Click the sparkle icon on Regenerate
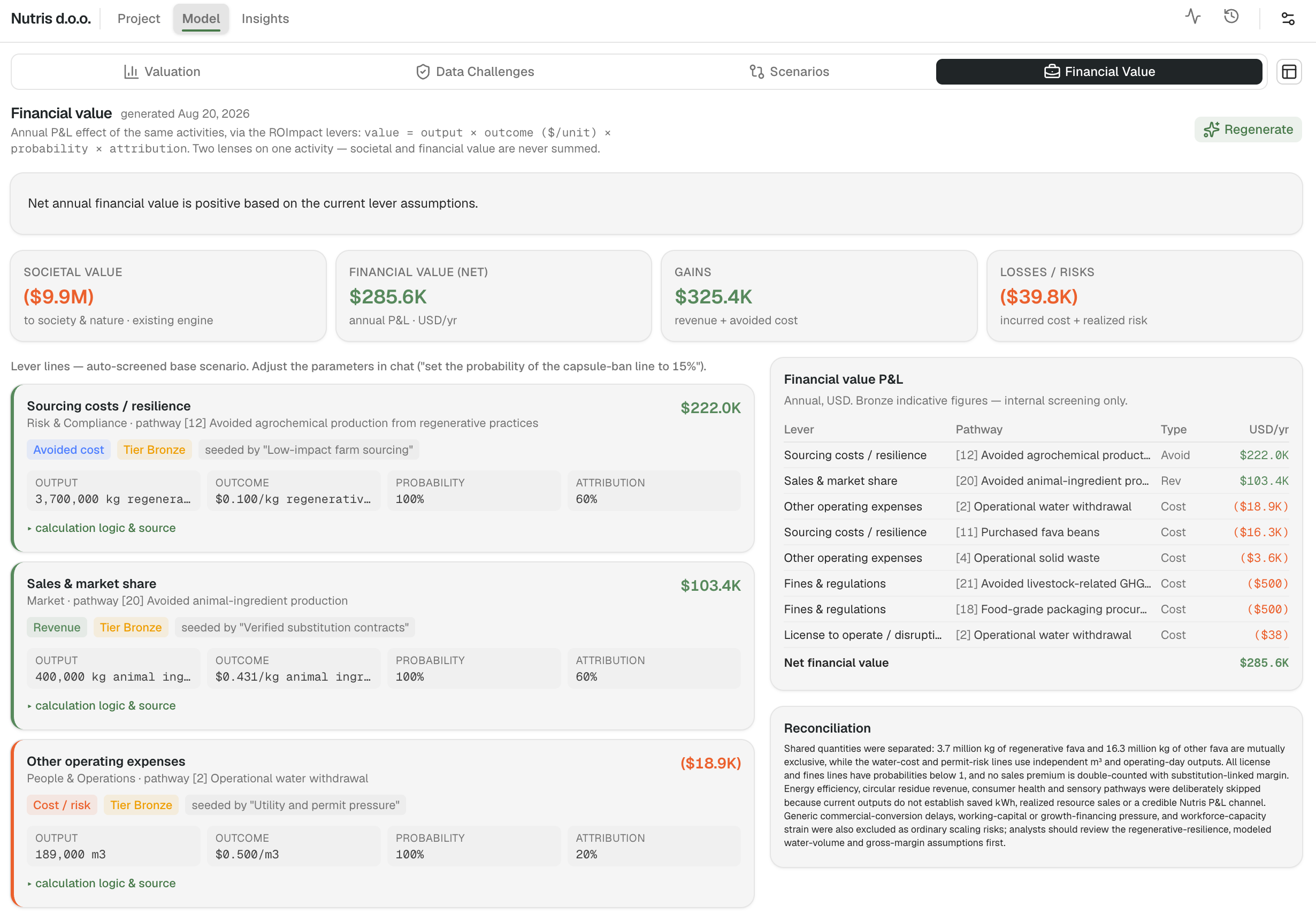The height and width of the screenshot is (914, 1316). pyautogui.click(x=1211, y=130)
